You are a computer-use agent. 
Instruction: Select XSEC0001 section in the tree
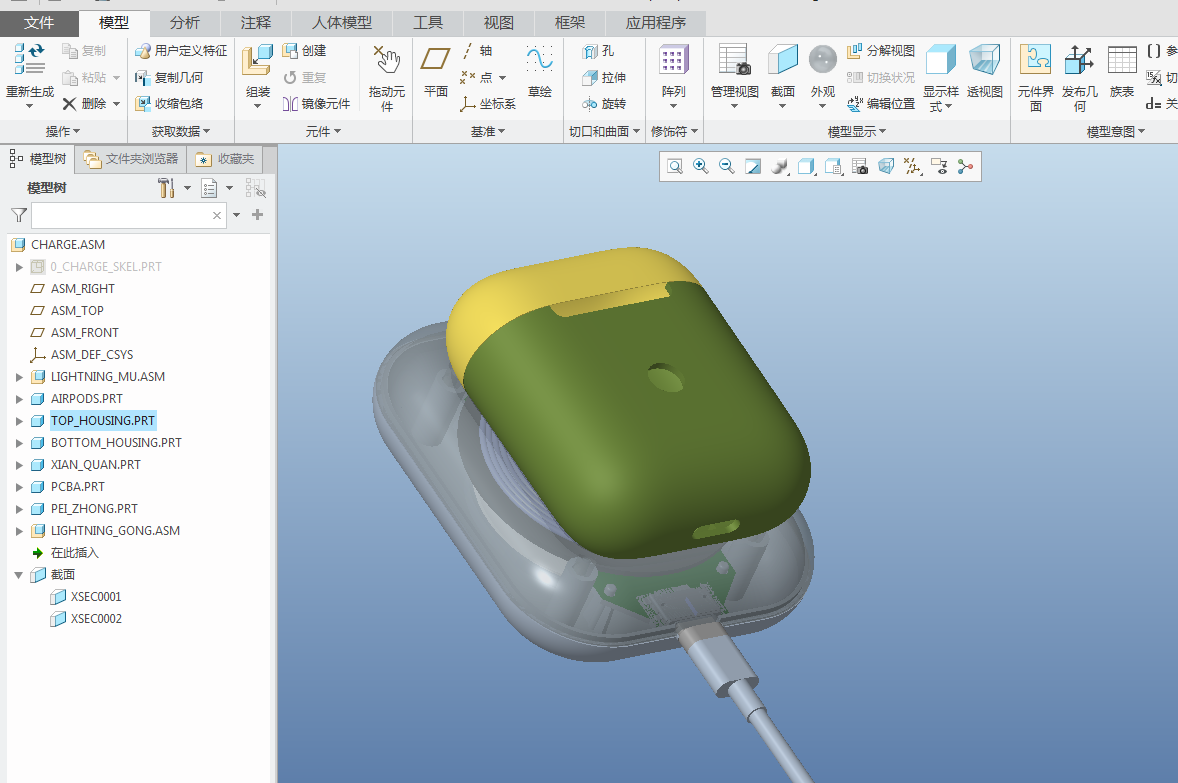pyautogui.click(x=95, y=597)
